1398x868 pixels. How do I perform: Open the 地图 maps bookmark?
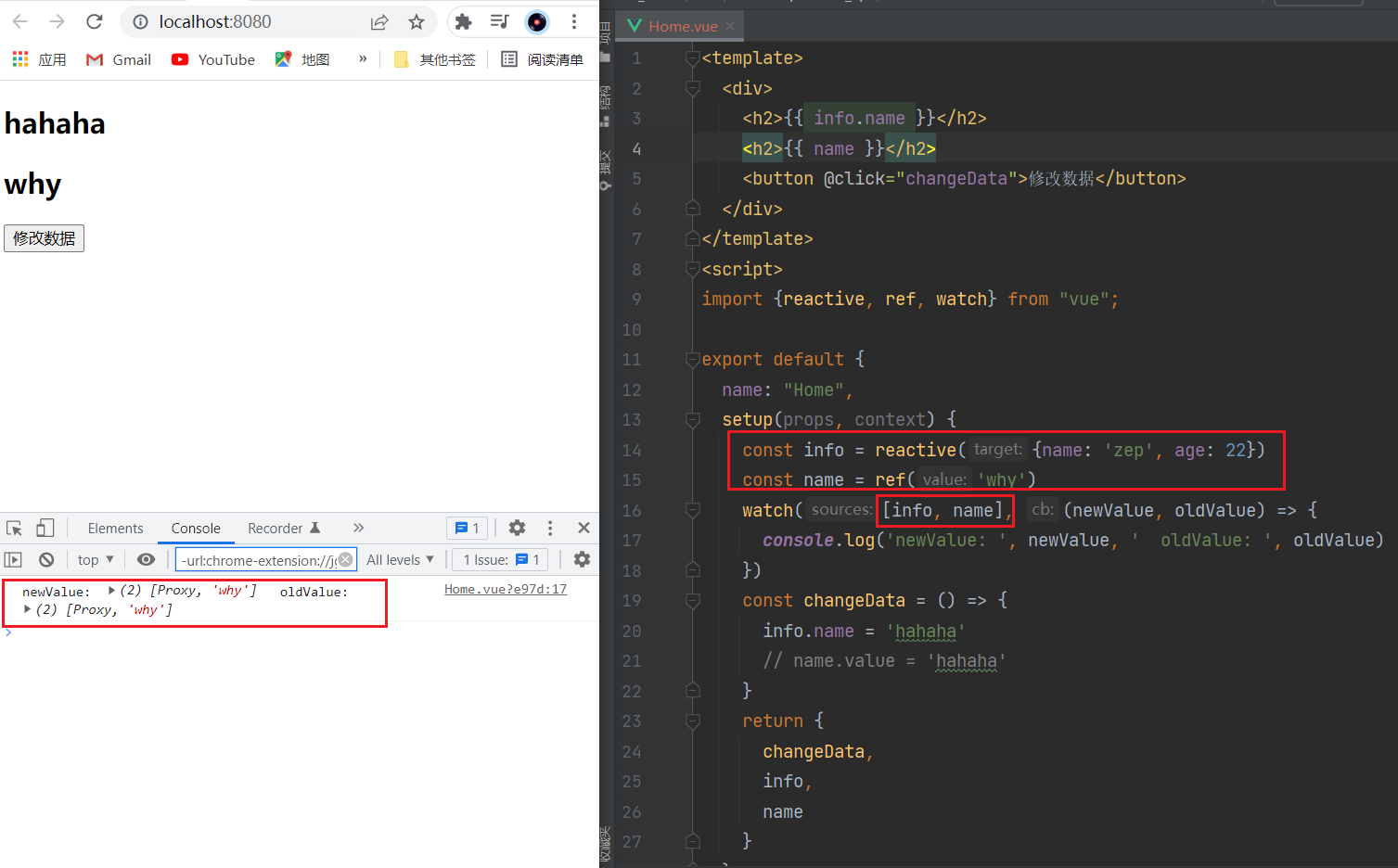pos(302,59)
